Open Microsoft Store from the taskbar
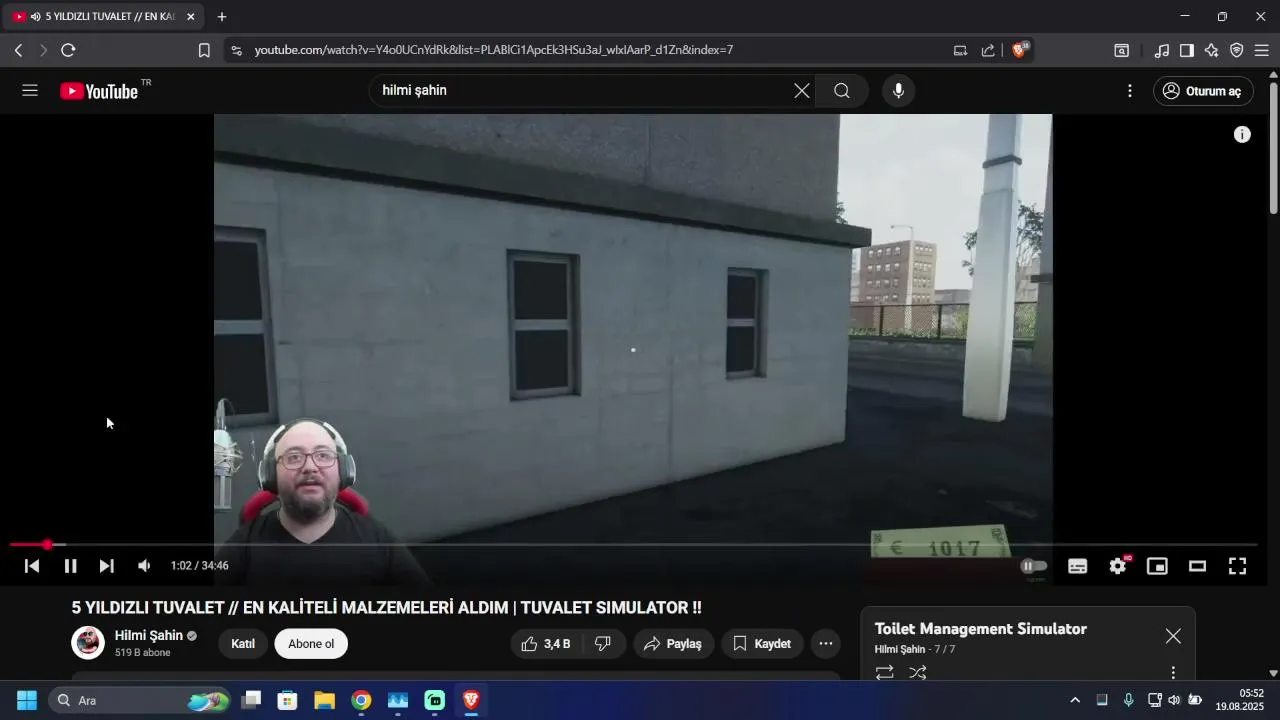Image resolution: width=1280 pixels, height=720 pixels. [287, 700]
